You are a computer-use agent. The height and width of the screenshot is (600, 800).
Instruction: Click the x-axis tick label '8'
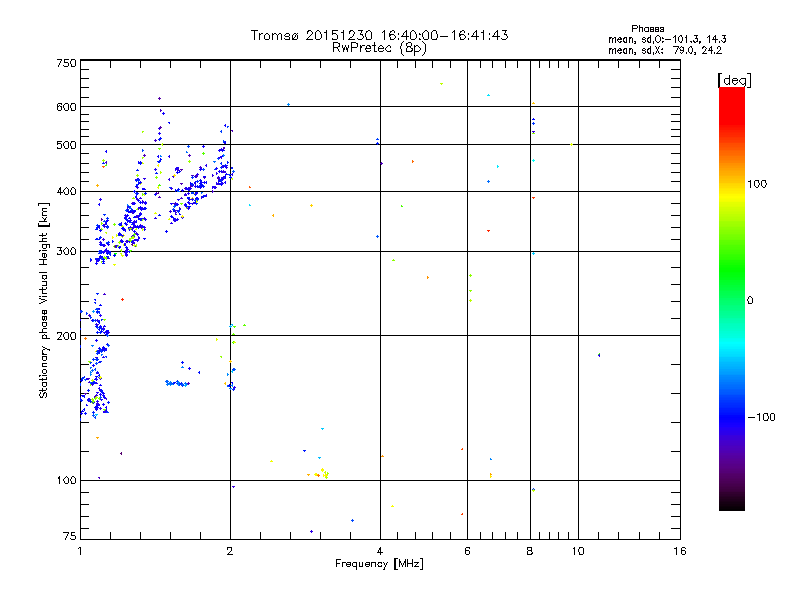530,551
